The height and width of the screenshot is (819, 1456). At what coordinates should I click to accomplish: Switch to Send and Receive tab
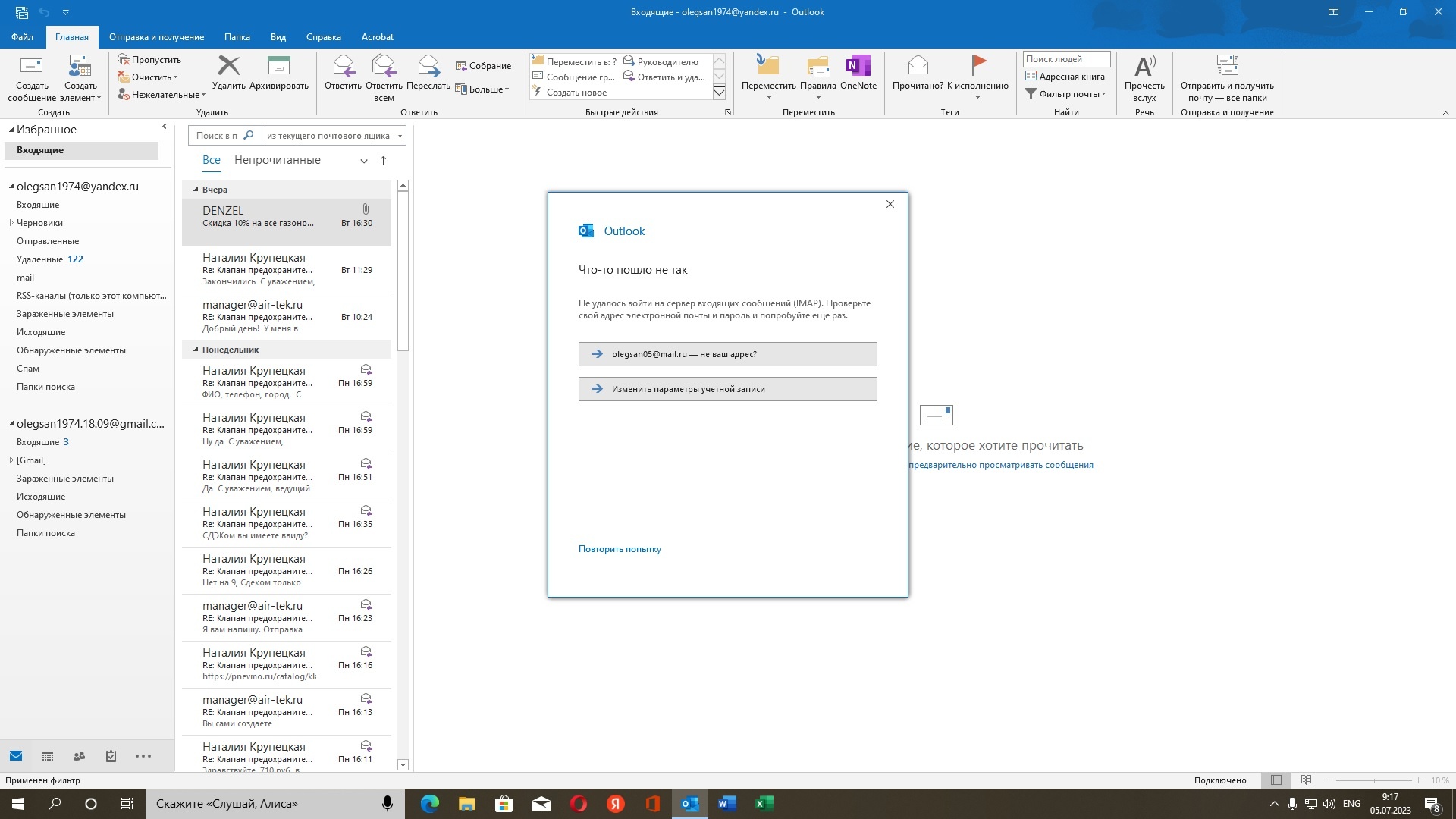(156, 37)
